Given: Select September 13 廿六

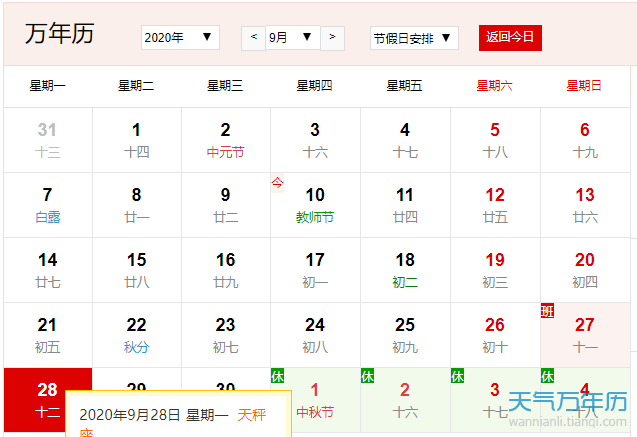Looking at the screenshot, I should point(585,205).
